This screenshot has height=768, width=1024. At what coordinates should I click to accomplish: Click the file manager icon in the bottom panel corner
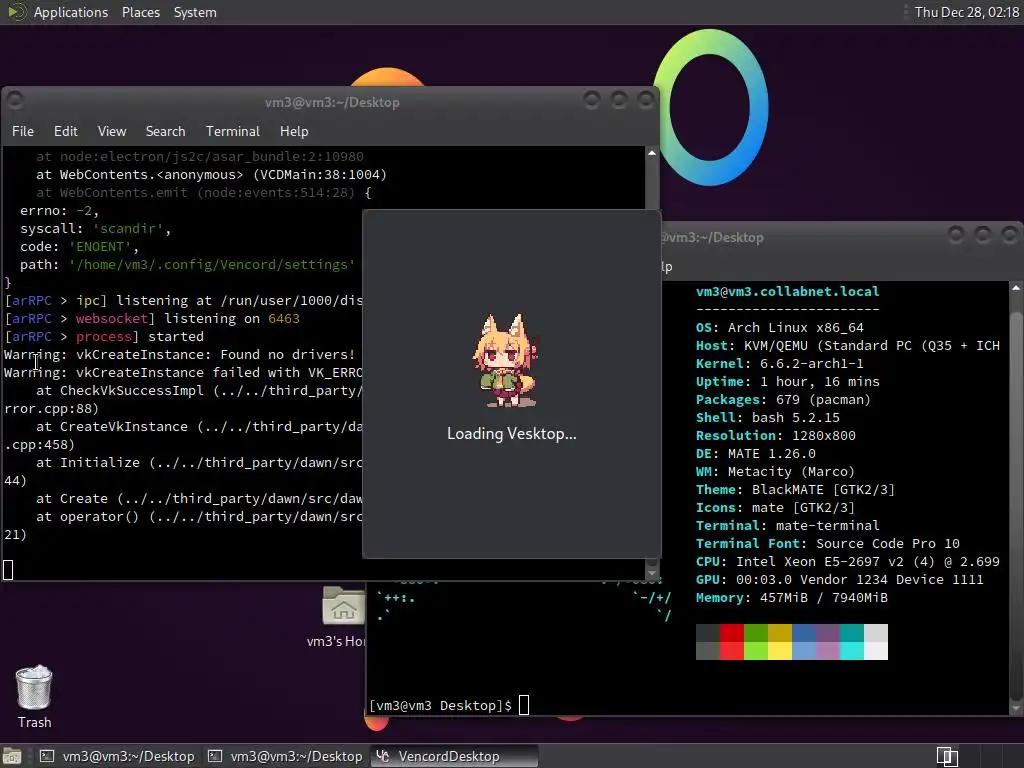click(12, 756)
